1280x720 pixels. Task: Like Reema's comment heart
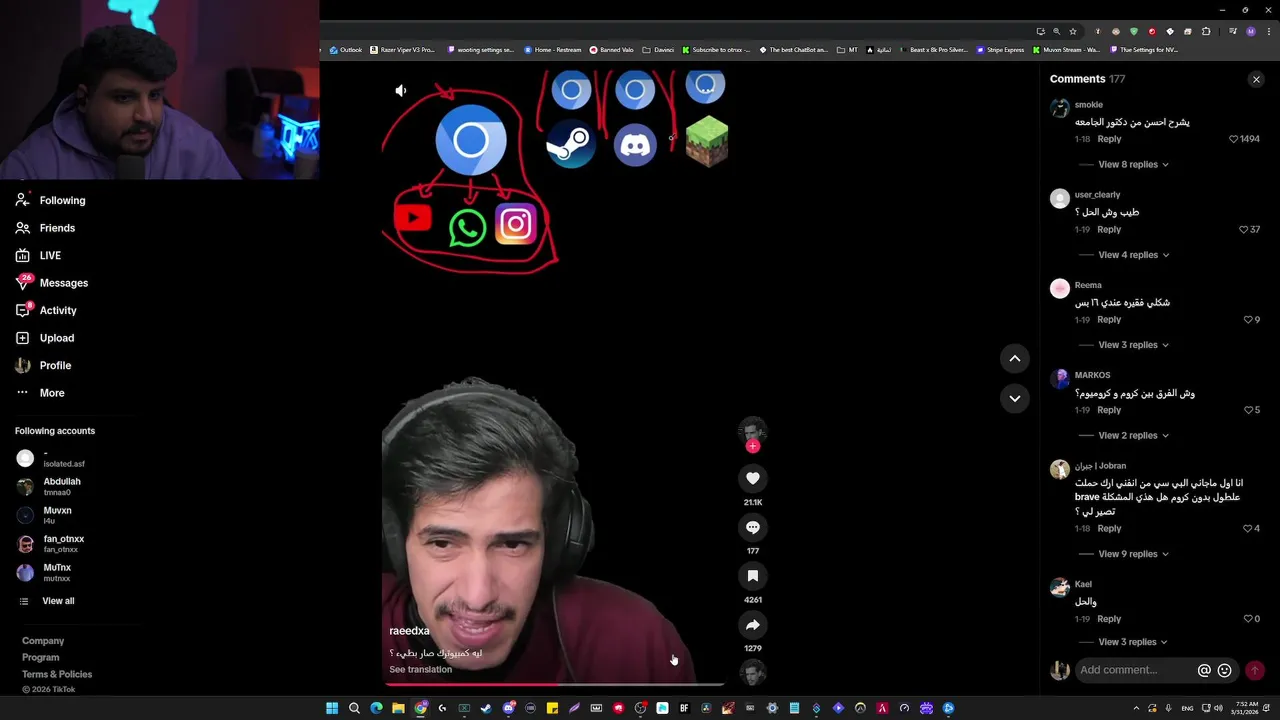tap(1248, 320)
